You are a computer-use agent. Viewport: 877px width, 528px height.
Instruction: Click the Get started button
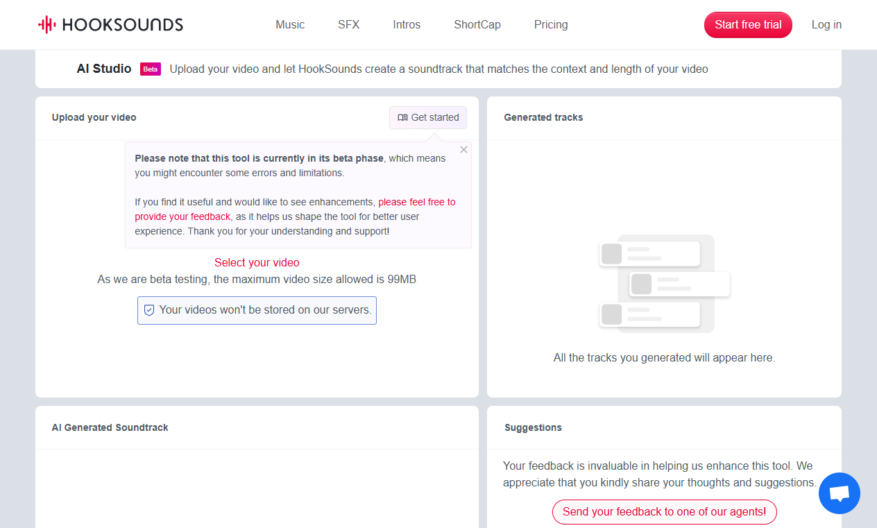click(428, 117)
